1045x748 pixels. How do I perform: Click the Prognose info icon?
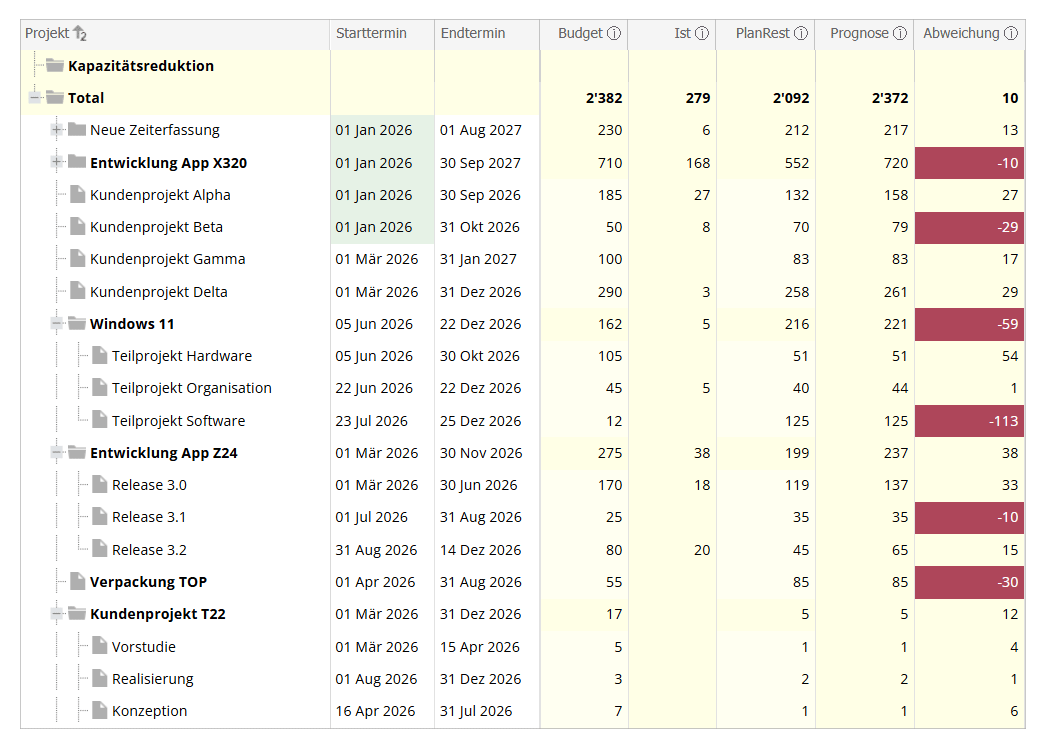900,33
